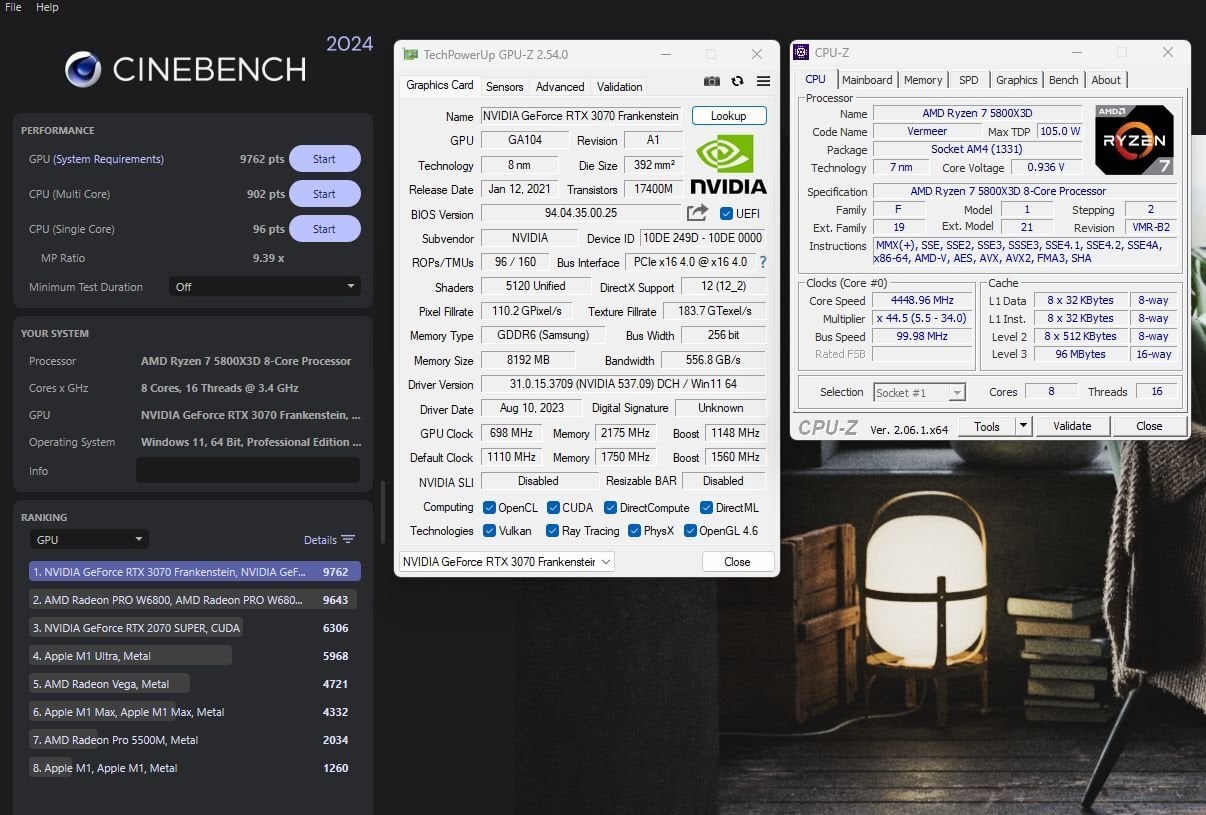Screen dimensions: 1206x815
Task: Select AMD Radeon Vega ranking row
Action: point(193,684)
